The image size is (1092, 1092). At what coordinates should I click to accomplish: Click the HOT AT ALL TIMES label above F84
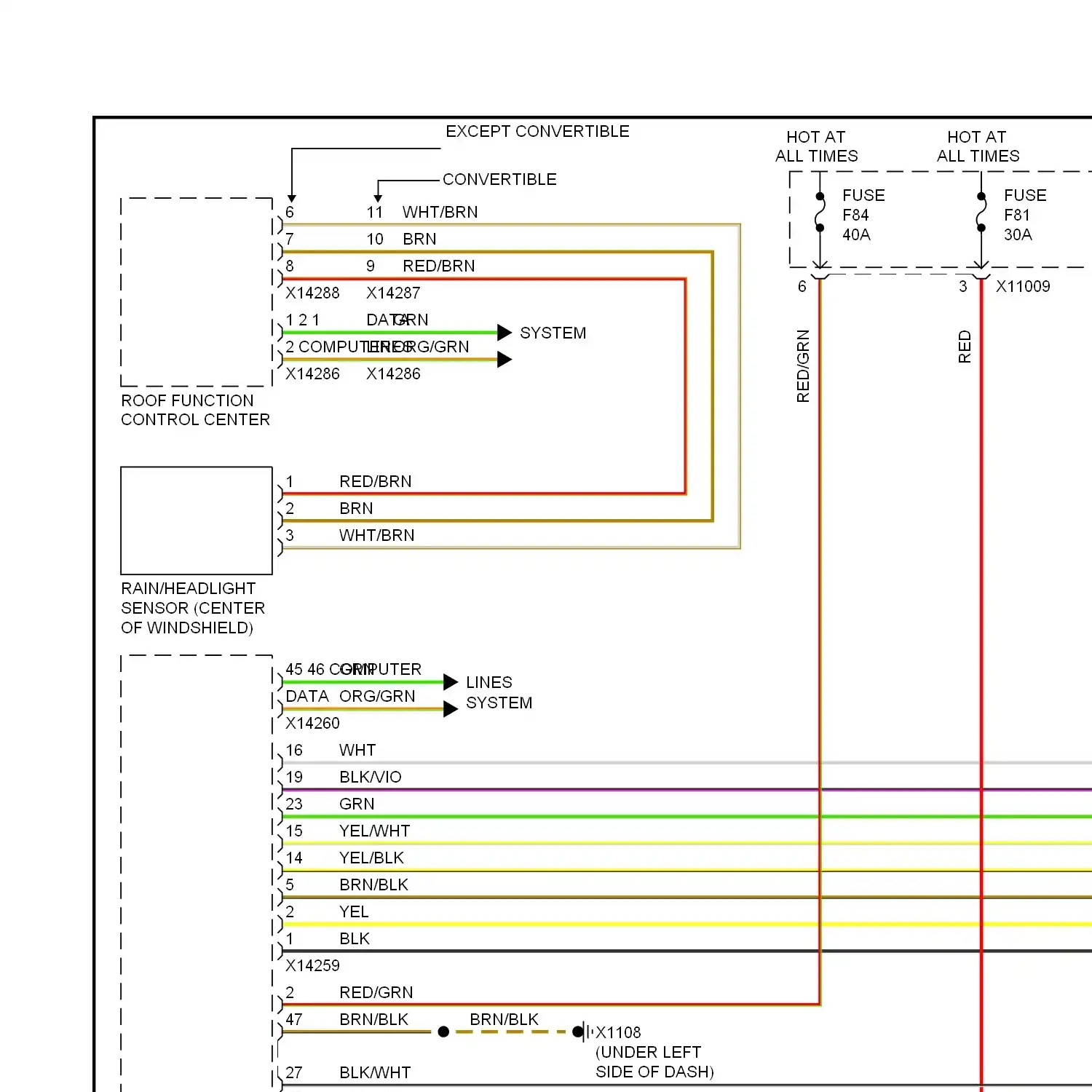click(816, 147)
